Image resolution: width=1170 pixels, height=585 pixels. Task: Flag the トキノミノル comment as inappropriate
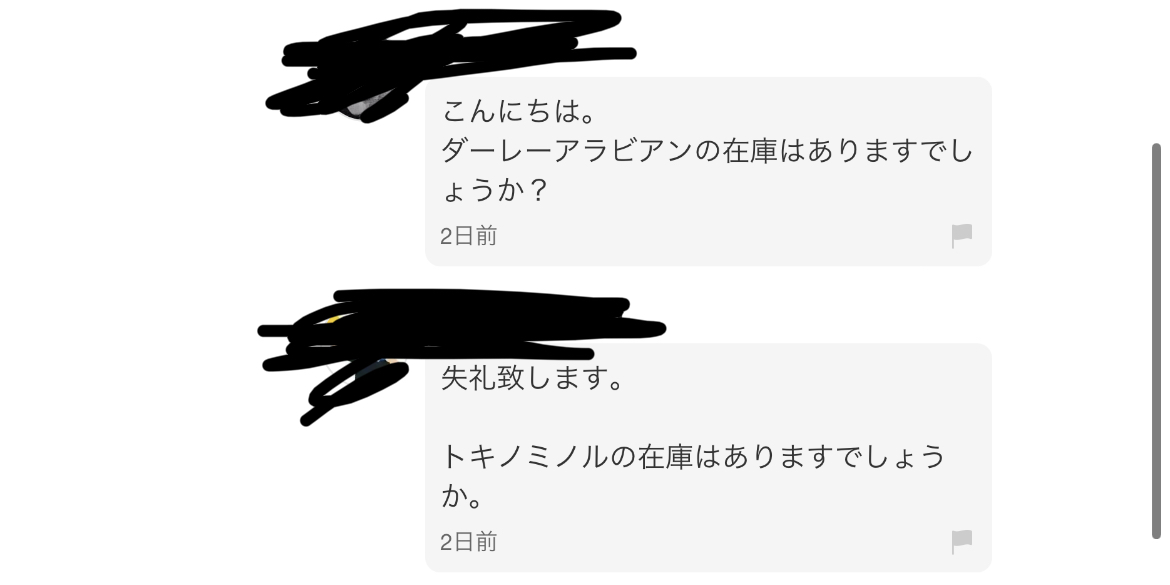(962, 542)
